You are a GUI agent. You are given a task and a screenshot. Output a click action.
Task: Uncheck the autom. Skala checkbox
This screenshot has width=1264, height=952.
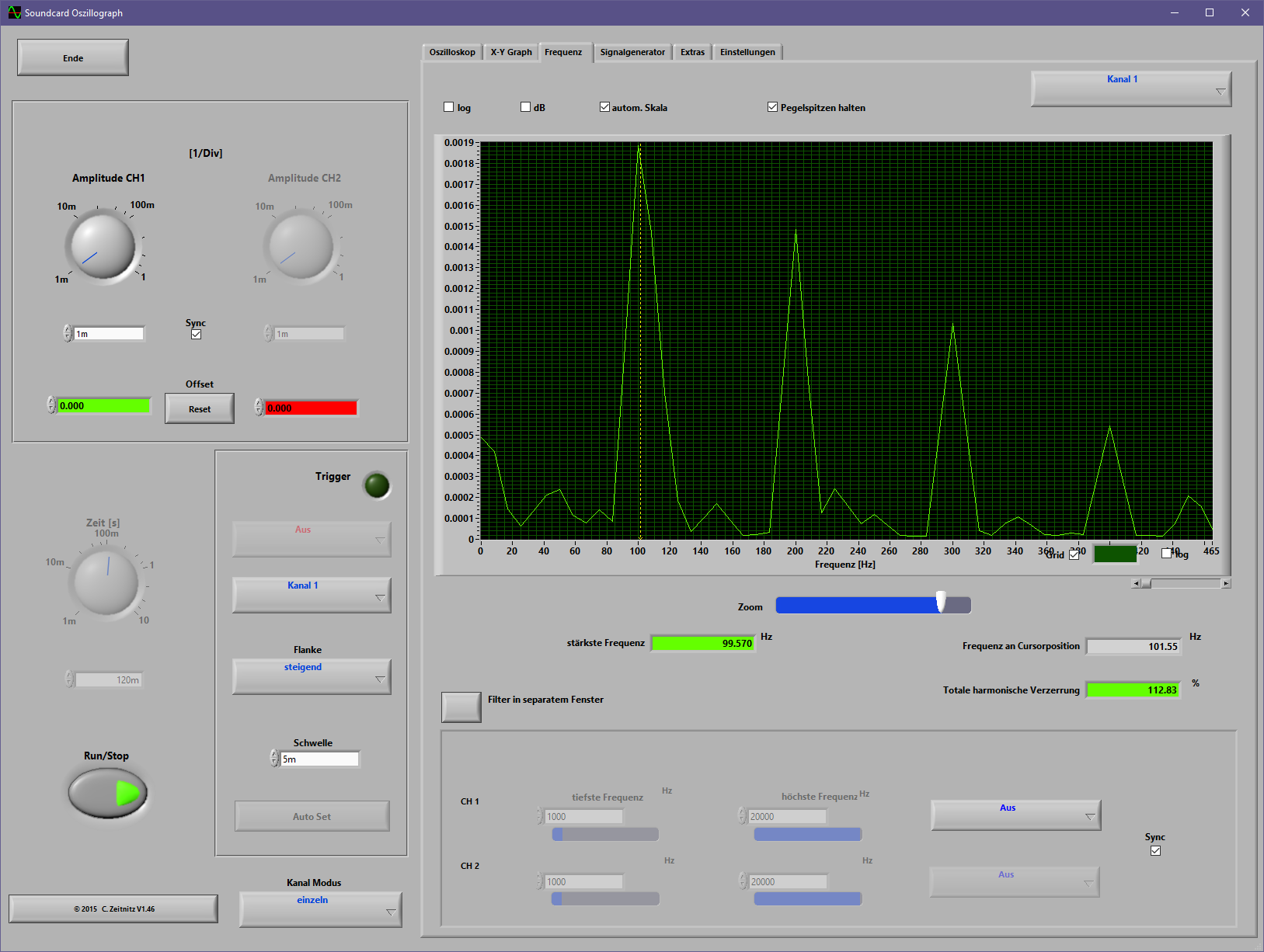tap(604, 107)
